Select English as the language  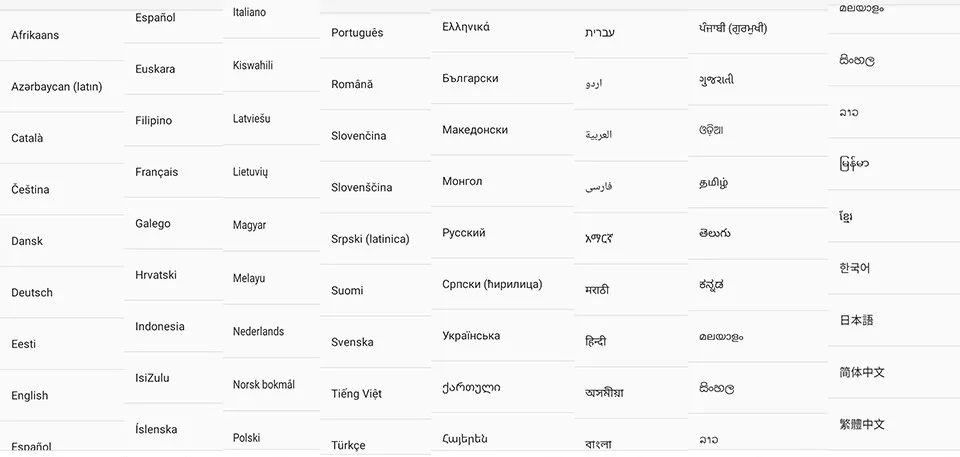(x=61, y=395)
